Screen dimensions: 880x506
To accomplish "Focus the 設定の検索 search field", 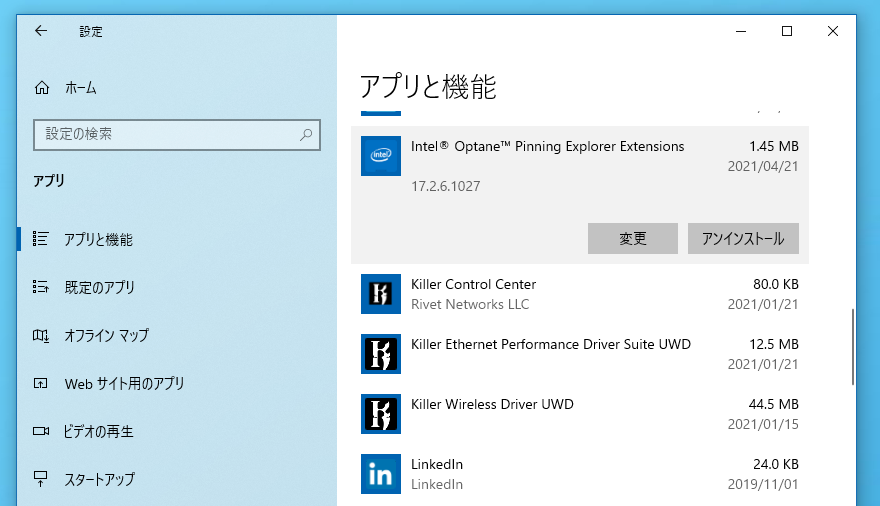I will (177, 135).
